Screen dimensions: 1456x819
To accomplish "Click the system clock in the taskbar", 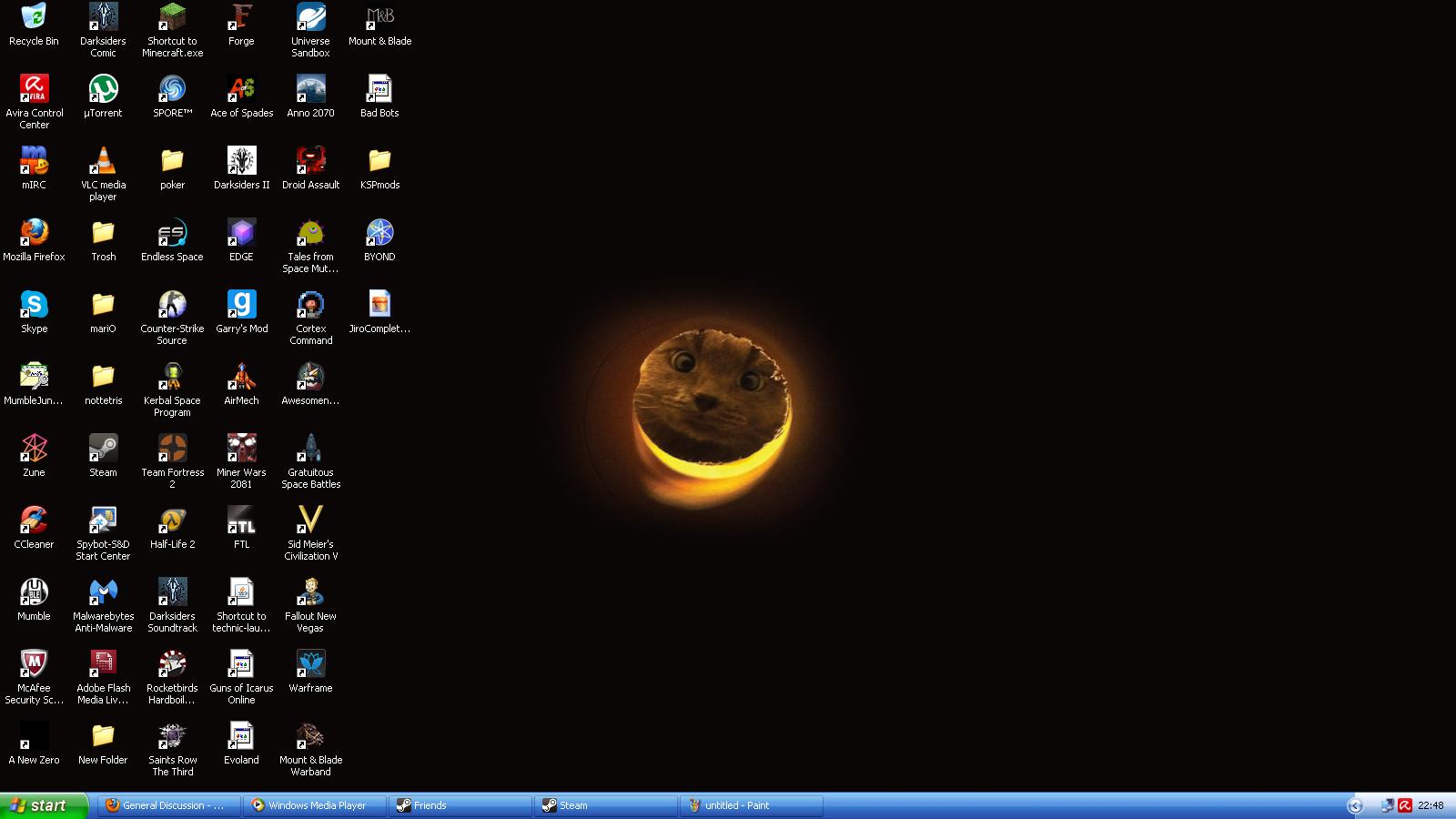I will coord(1431,805).
